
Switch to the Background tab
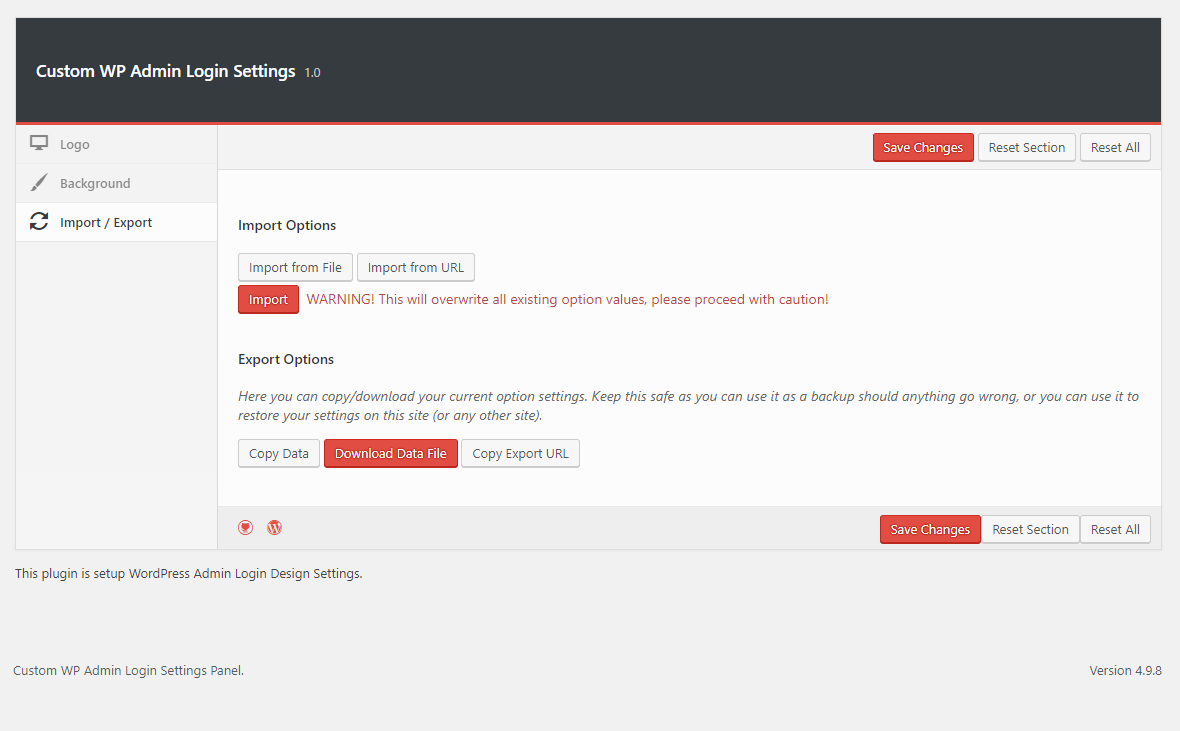[117, 184]
